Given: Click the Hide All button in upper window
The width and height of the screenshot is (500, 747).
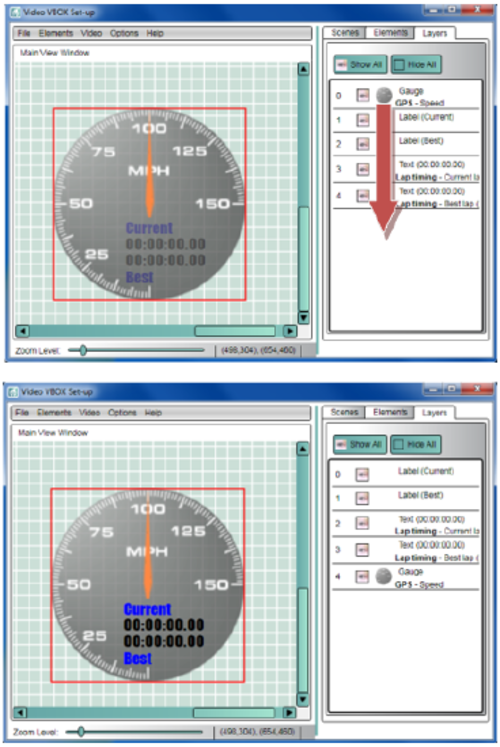Looking at the screenshot, I should pos(416,64).
